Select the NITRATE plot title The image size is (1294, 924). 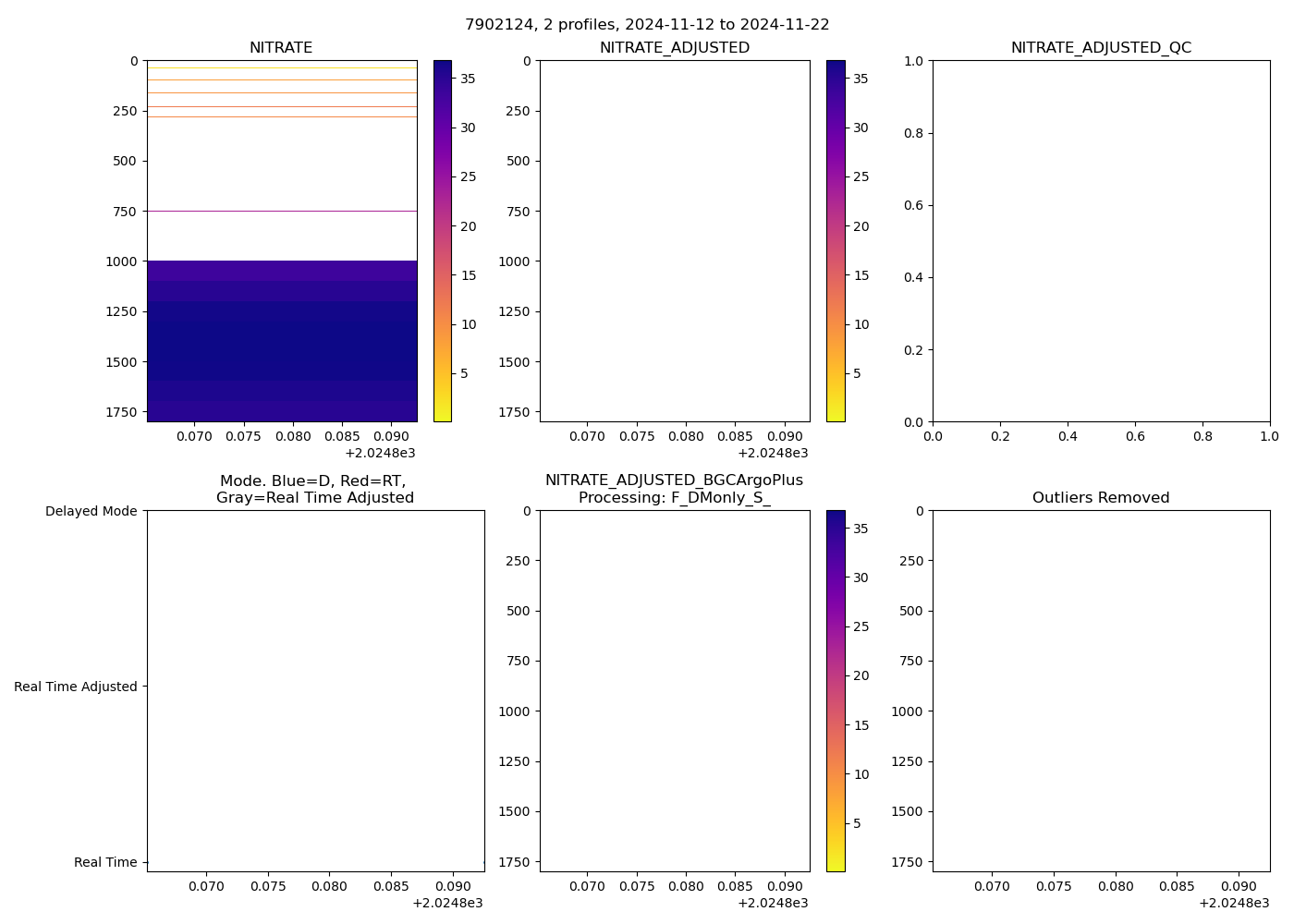[x=281, y=48]
